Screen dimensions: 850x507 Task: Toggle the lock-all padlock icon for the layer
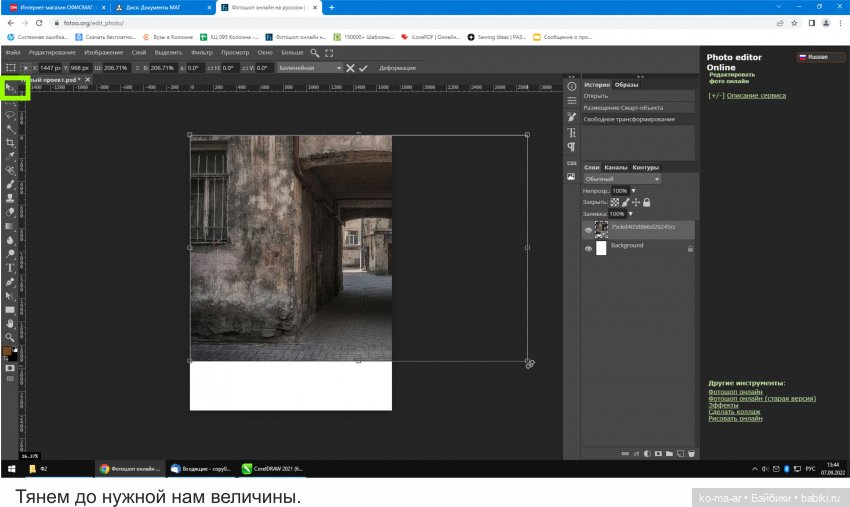pos(647,202)
